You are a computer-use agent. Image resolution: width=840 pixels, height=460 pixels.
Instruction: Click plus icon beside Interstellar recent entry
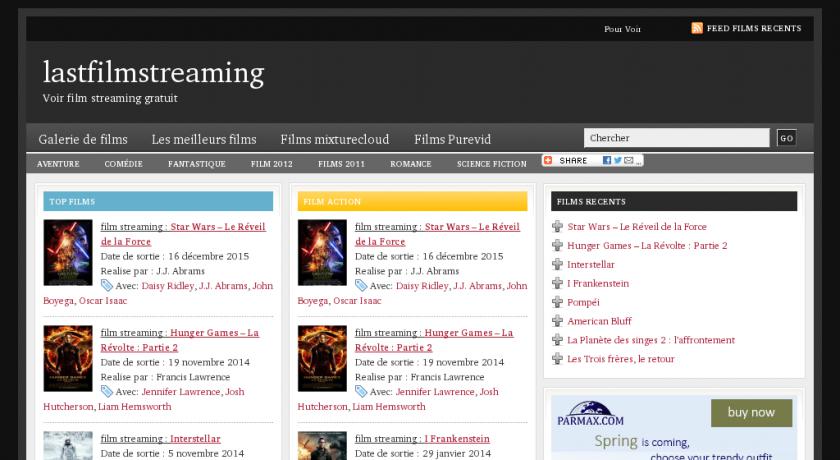[557, 264]
